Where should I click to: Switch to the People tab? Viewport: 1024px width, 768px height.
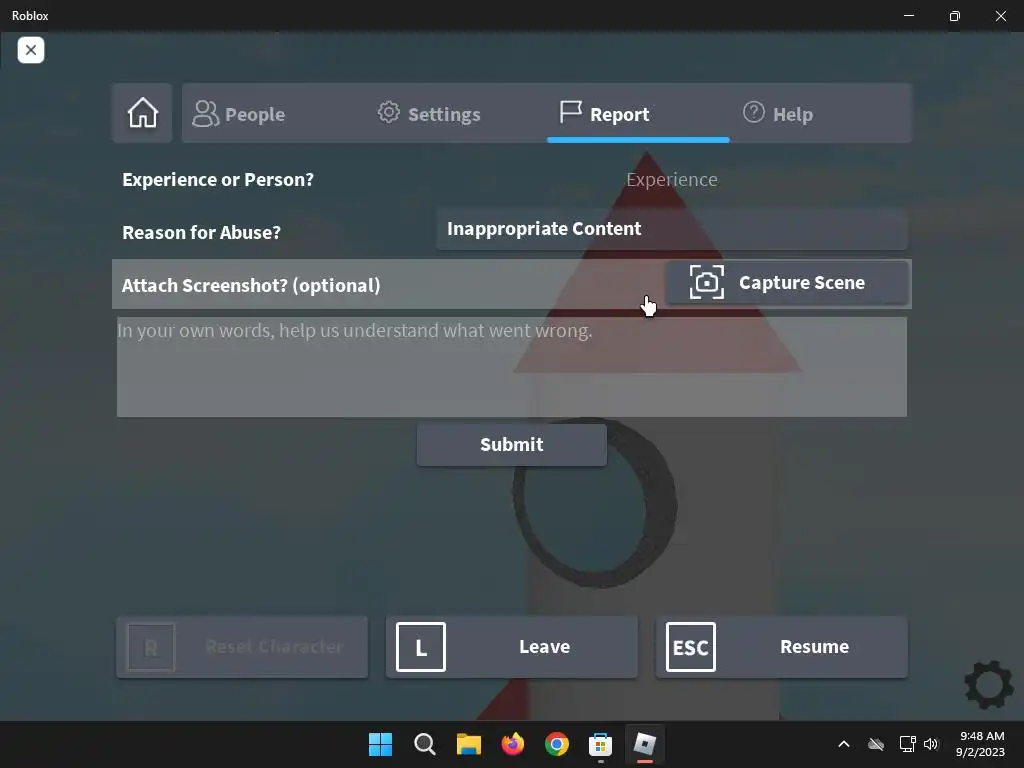click(x=239, y=114)
